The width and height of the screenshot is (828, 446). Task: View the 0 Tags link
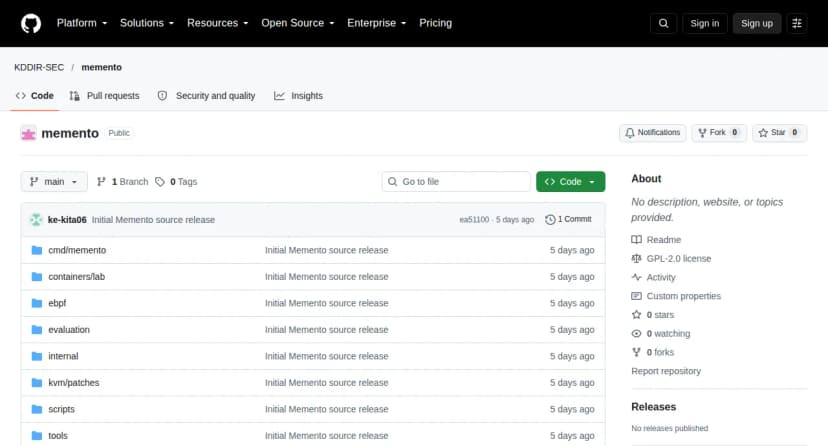[176, 182]
